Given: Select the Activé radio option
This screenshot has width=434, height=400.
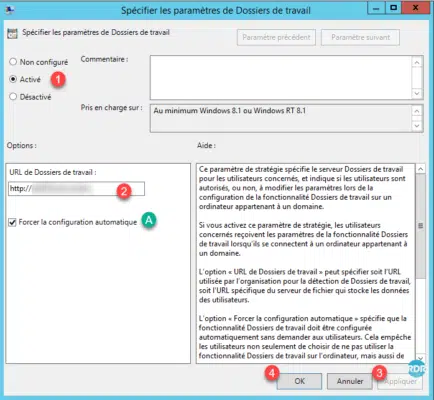Looking at the screenshot, I should point(13,79).
